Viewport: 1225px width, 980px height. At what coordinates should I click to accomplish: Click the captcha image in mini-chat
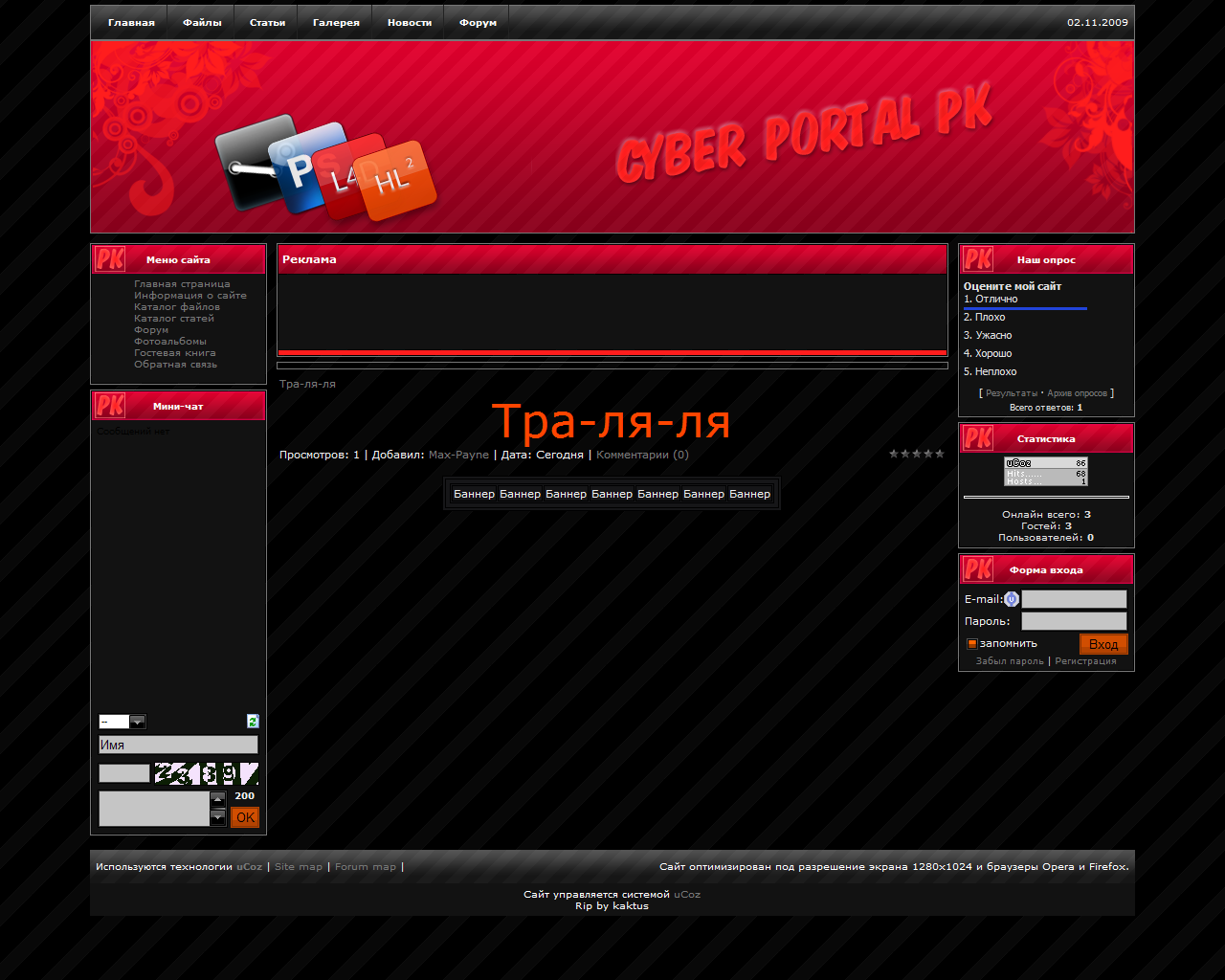click(206, 773)
